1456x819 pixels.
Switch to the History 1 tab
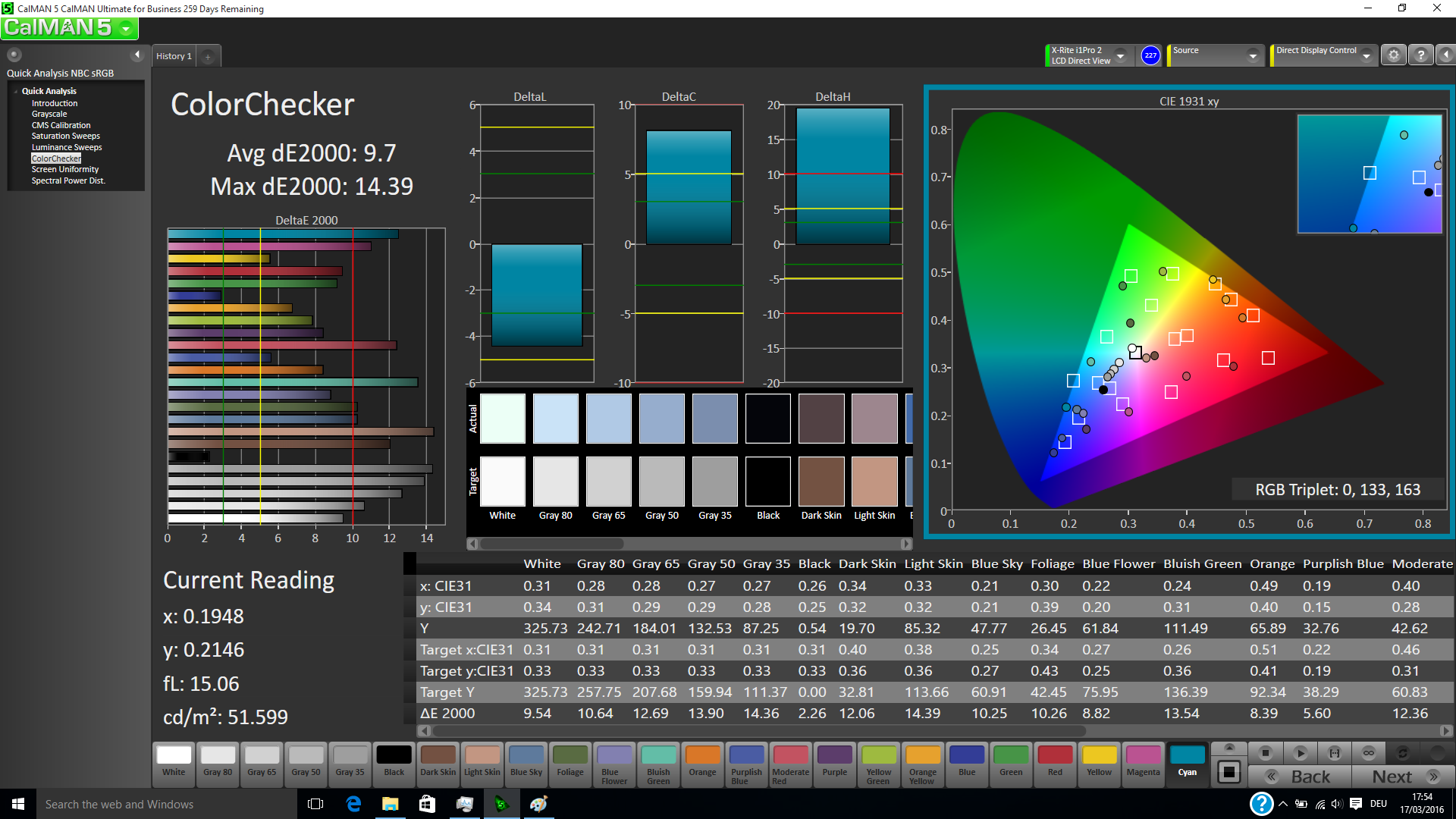174,56
